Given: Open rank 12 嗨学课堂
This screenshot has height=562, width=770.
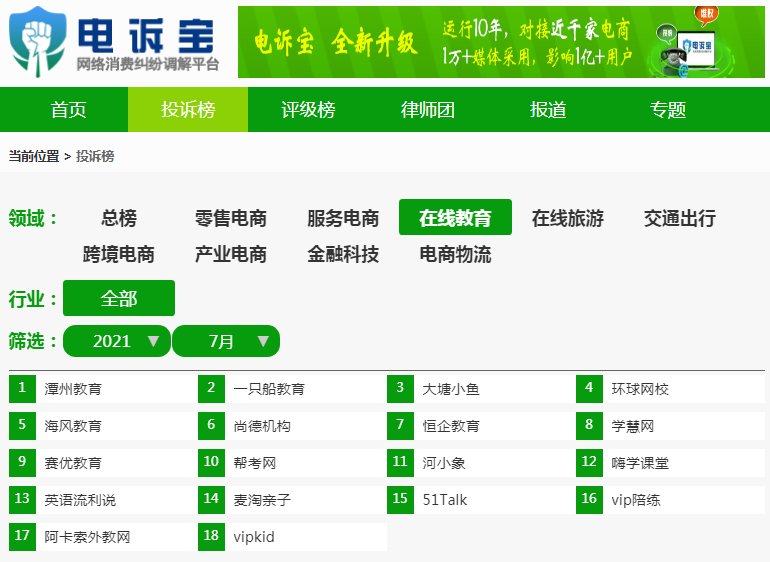Looking at the screenshot, I should click(x=670, y=463).
